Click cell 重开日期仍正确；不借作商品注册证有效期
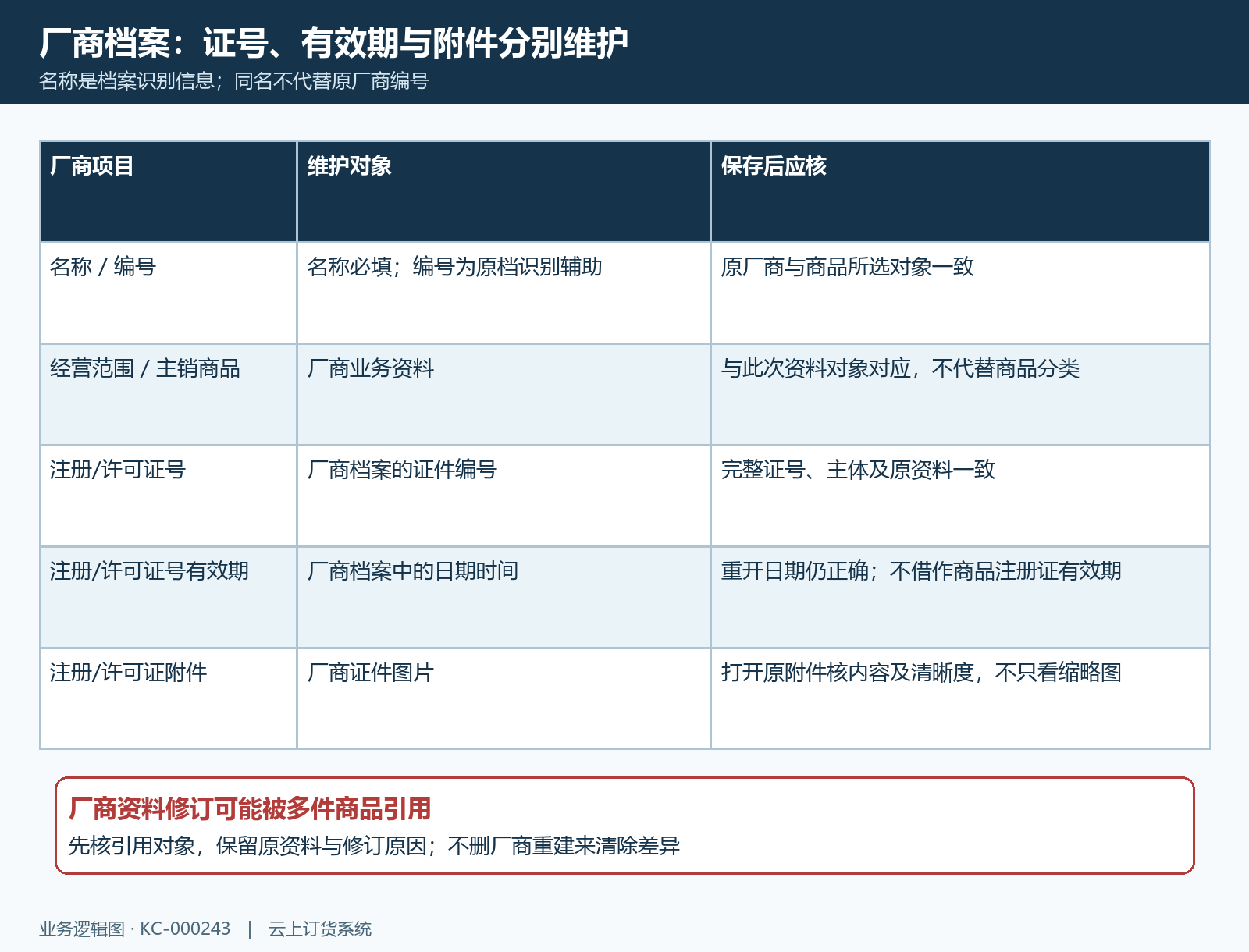The image size is (1249, 952). click(x=960, y=598)
